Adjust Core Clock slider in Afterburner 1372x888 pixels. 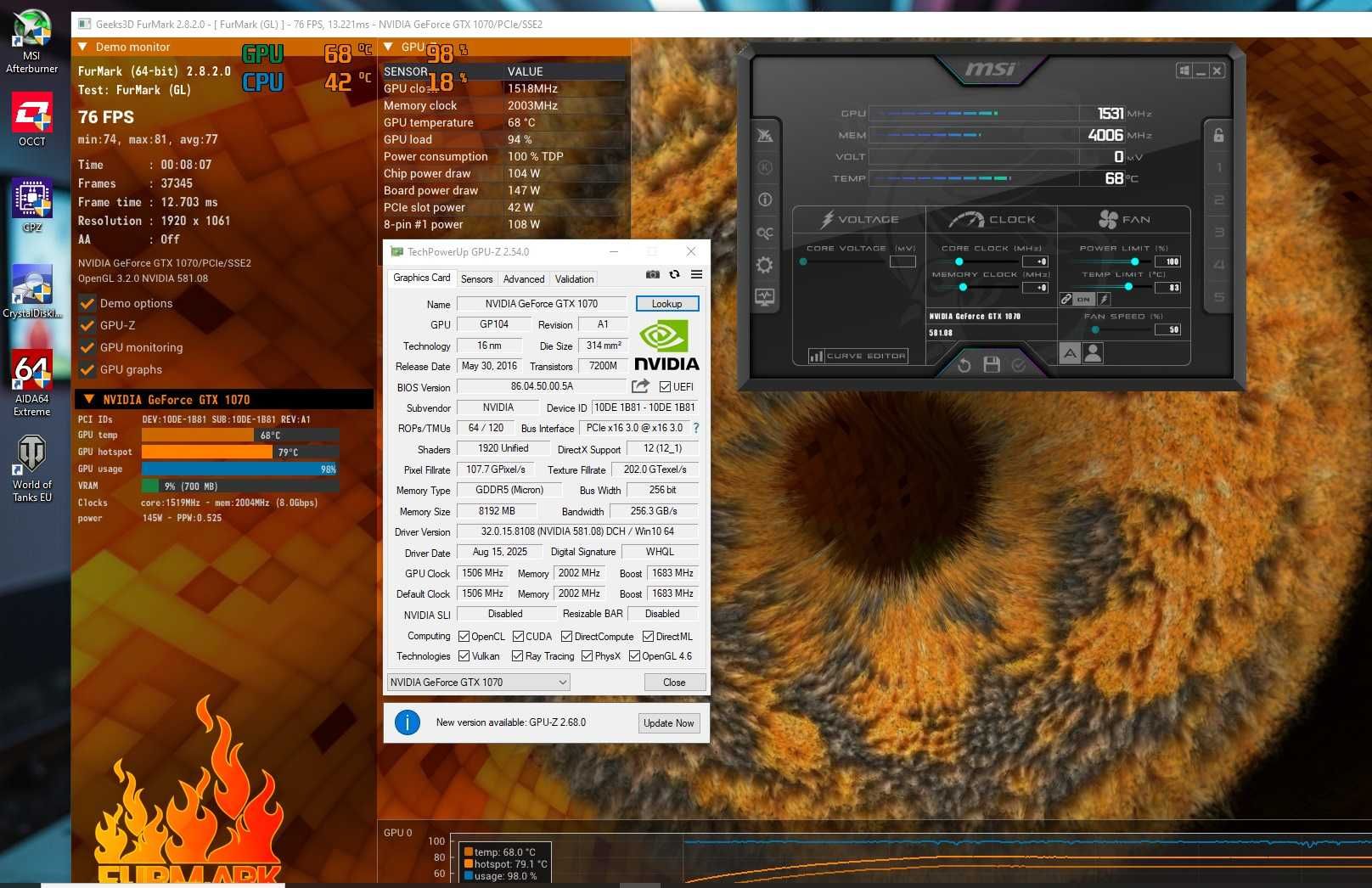[959, 261]
